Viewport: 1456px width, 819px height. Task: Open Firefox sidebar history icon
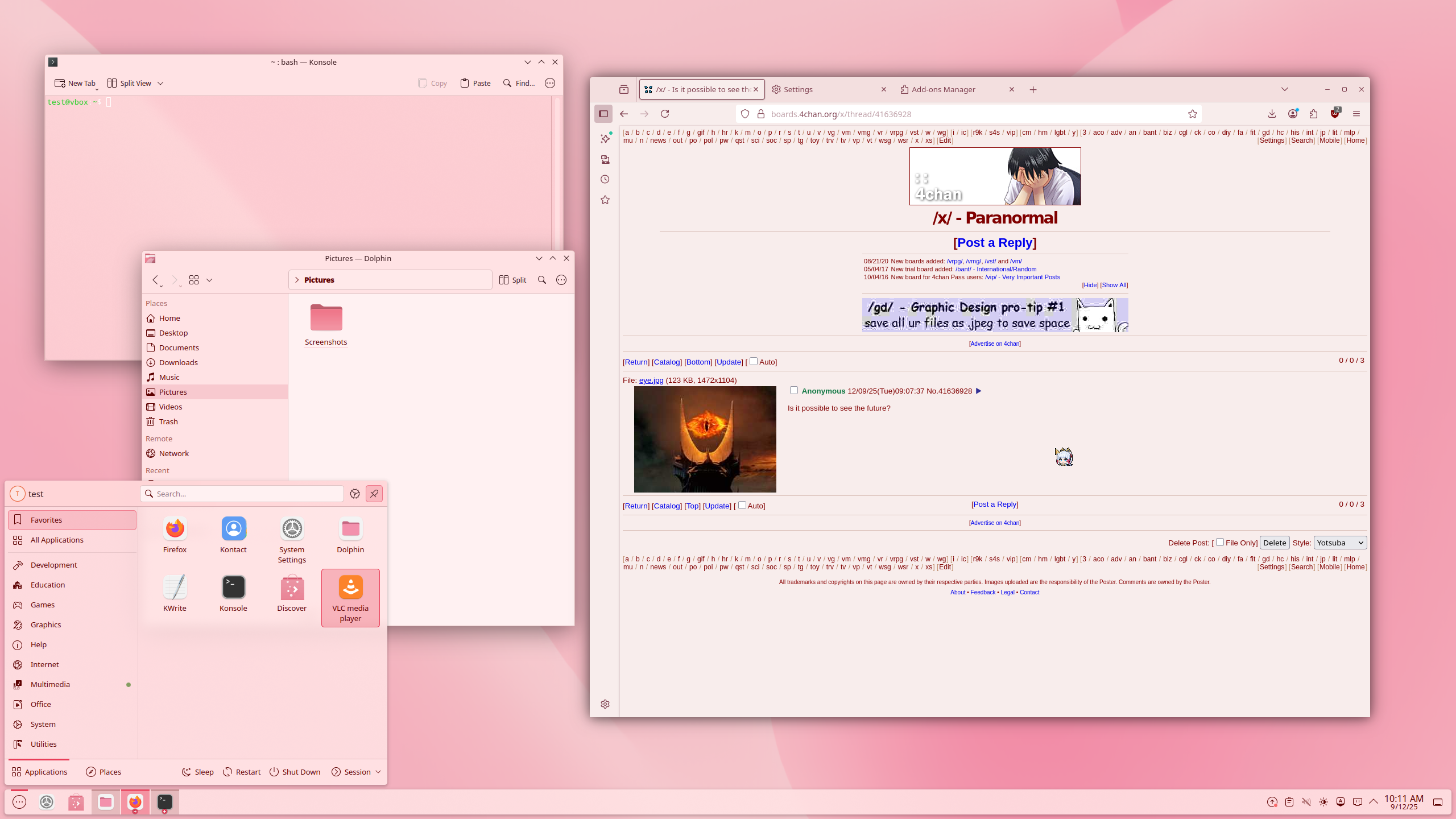(605, 179)
